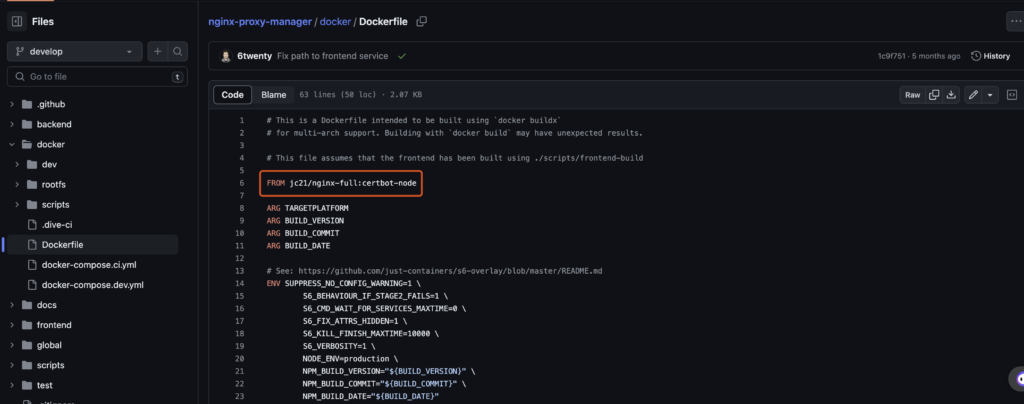This screenshot has width=1024, height=404.
Task: Open commit hash 1c9f751
Action: coord(891,56)
